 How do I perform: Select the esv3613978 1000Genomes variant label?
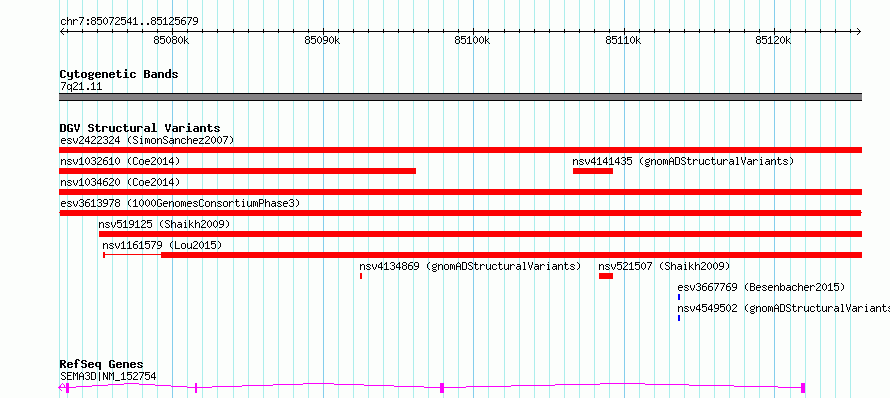click(x=179, y=203)
